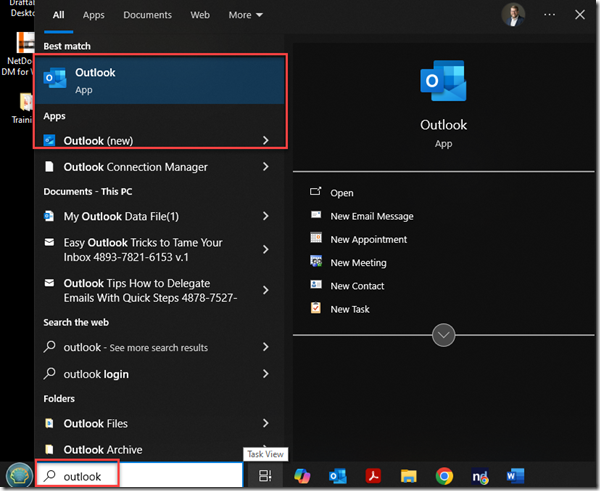
Task: Choose New Task action
Action: coord(350,309)
